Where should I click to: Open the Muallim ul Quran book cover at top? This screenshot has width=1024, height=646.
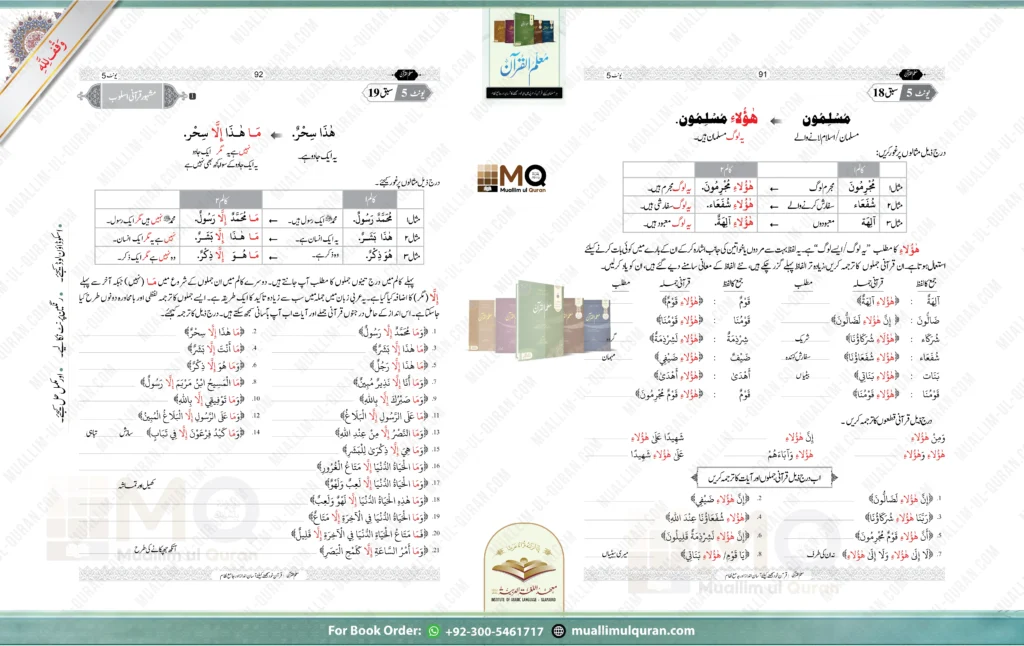click(x=512, y=55)
